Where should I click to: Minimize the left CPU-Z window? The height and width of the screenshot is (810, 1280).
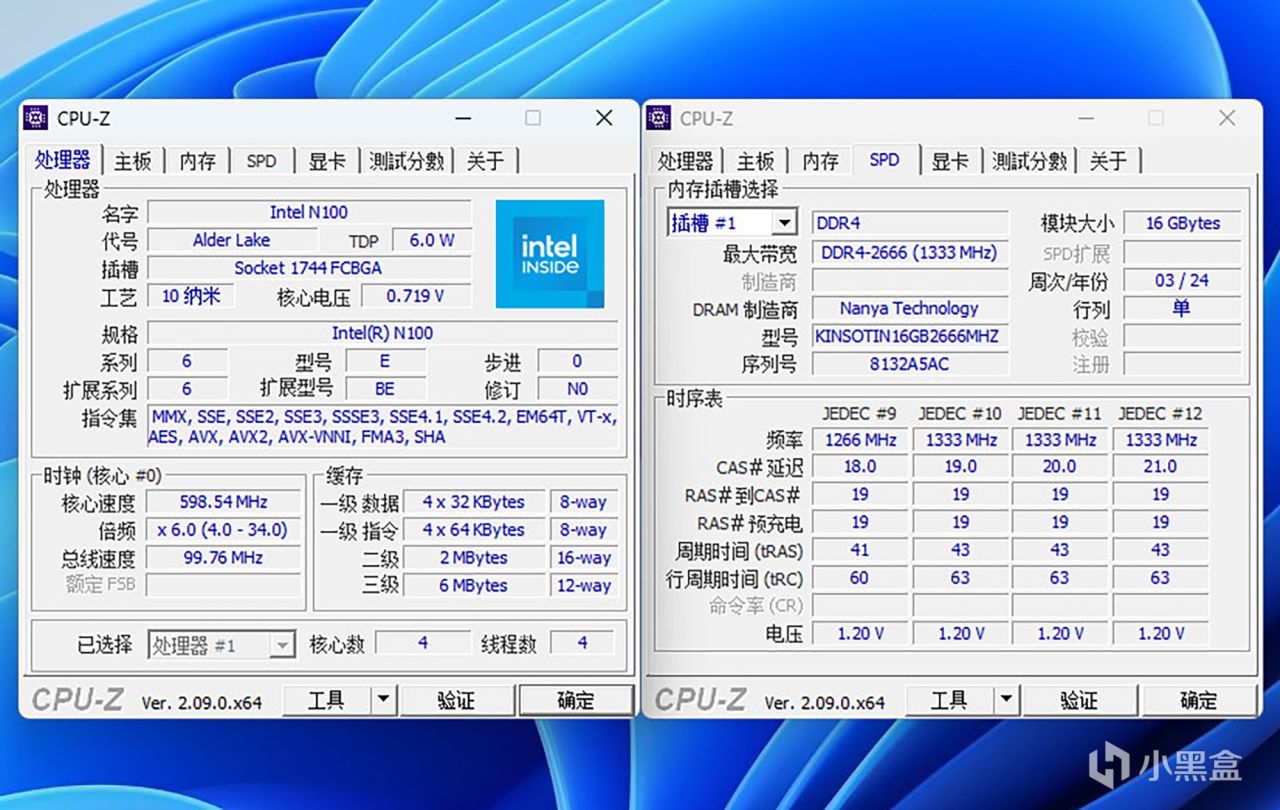(x=463, y=118)
